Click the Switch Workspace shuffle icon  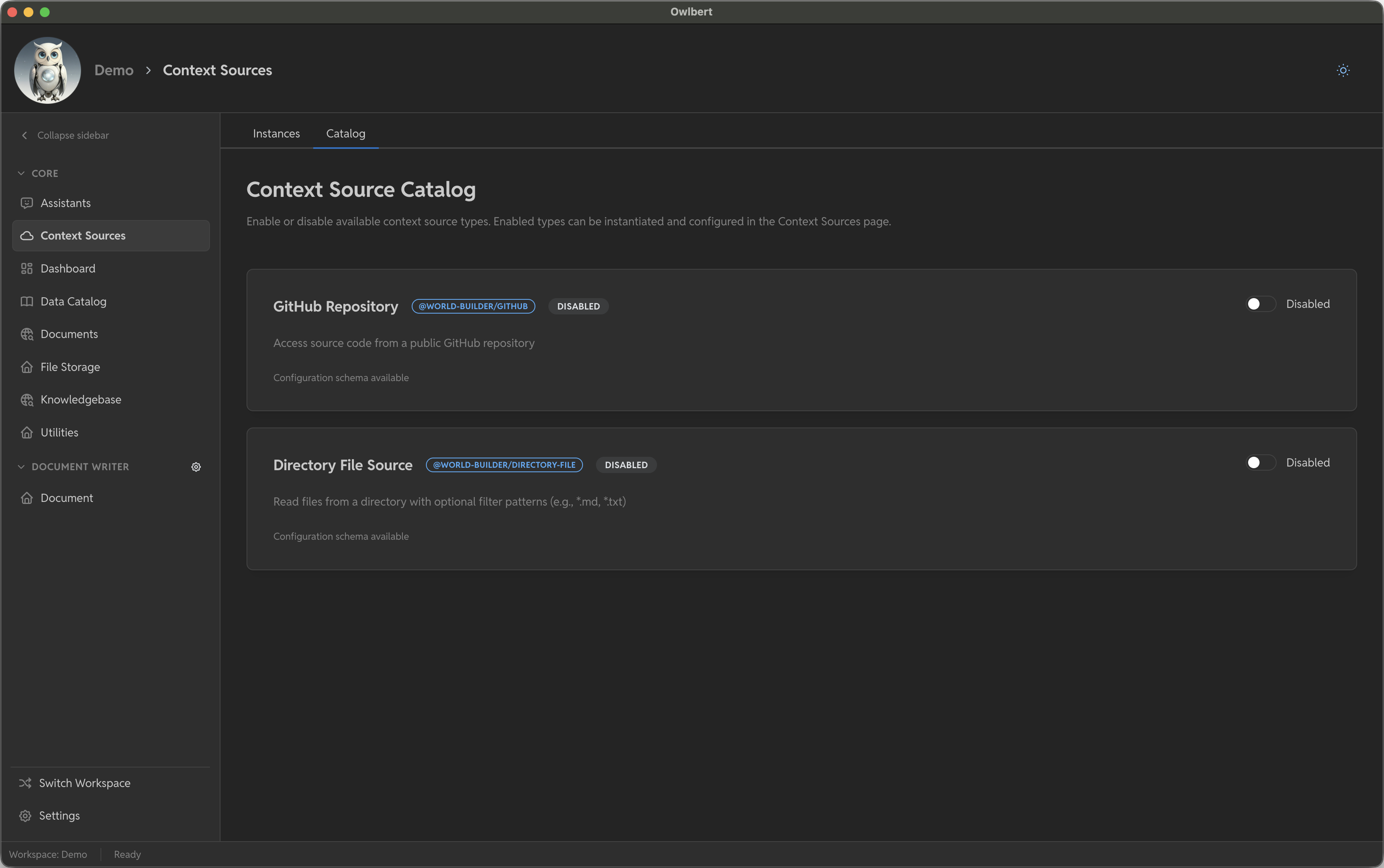25,783
